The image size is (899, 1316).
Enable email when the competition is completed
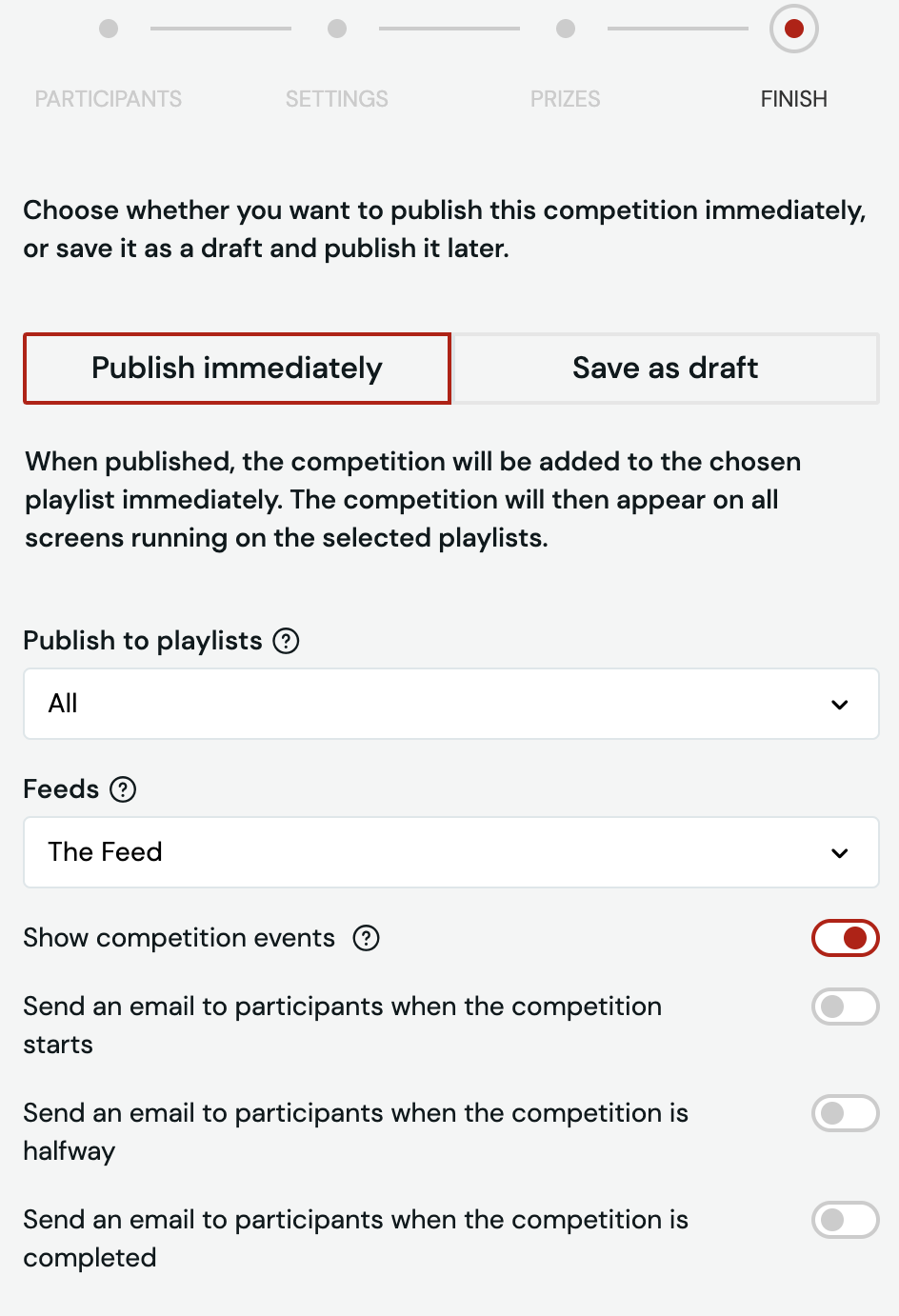[845, 1220]
